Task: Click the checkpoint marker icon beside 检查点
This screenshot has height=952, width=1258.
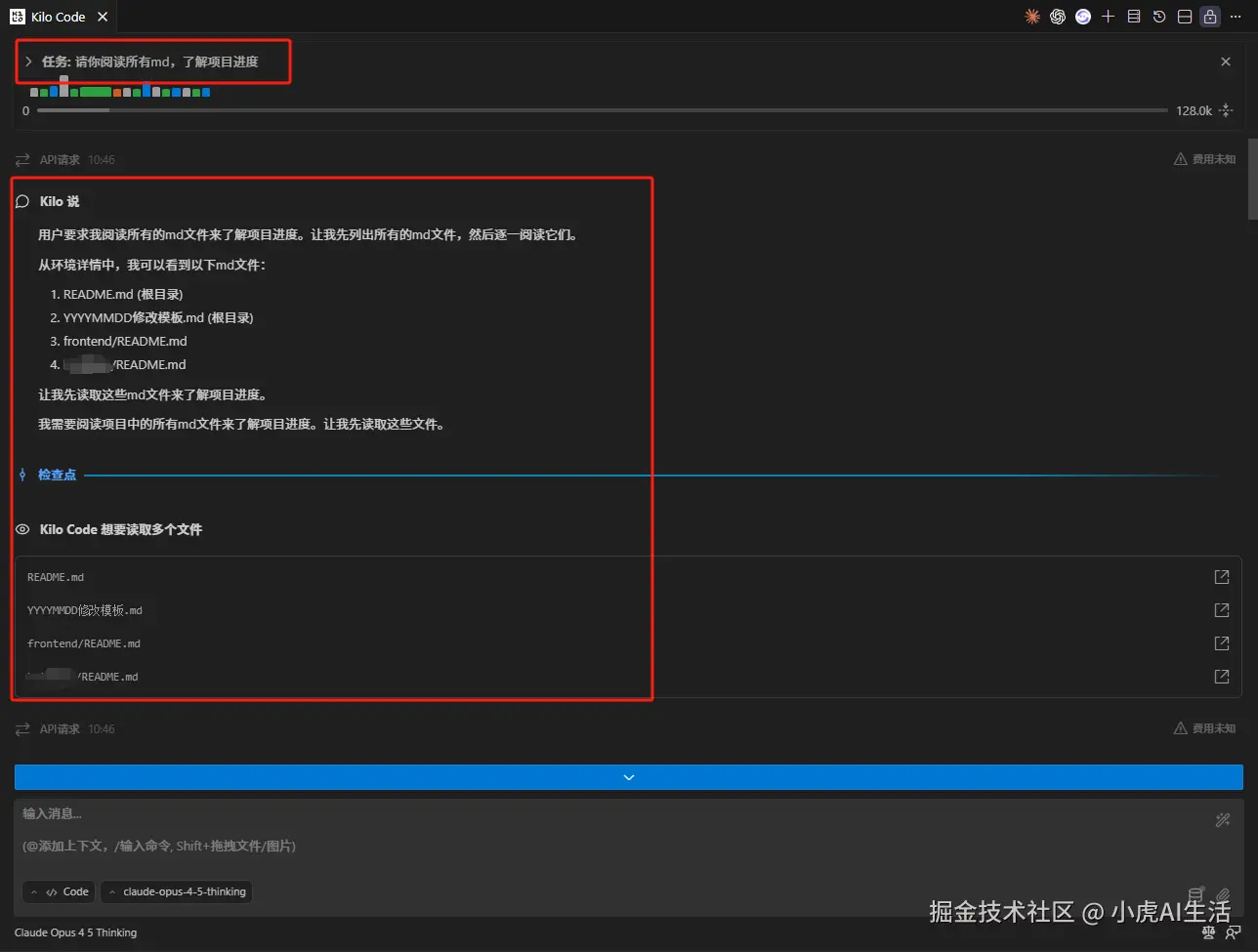Action: click(x=22, y=475)
